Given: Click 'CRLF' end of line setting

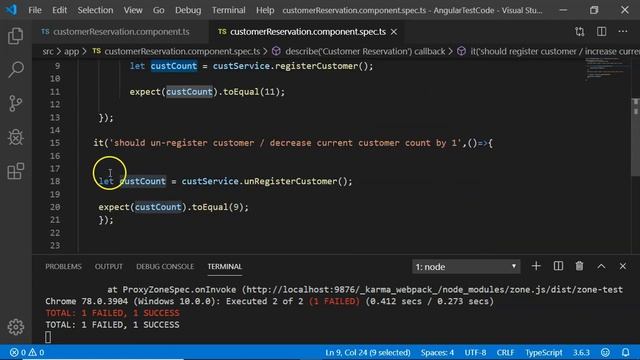Looking at the screenshot, I should pyautogui.click(x=505, y=352).
